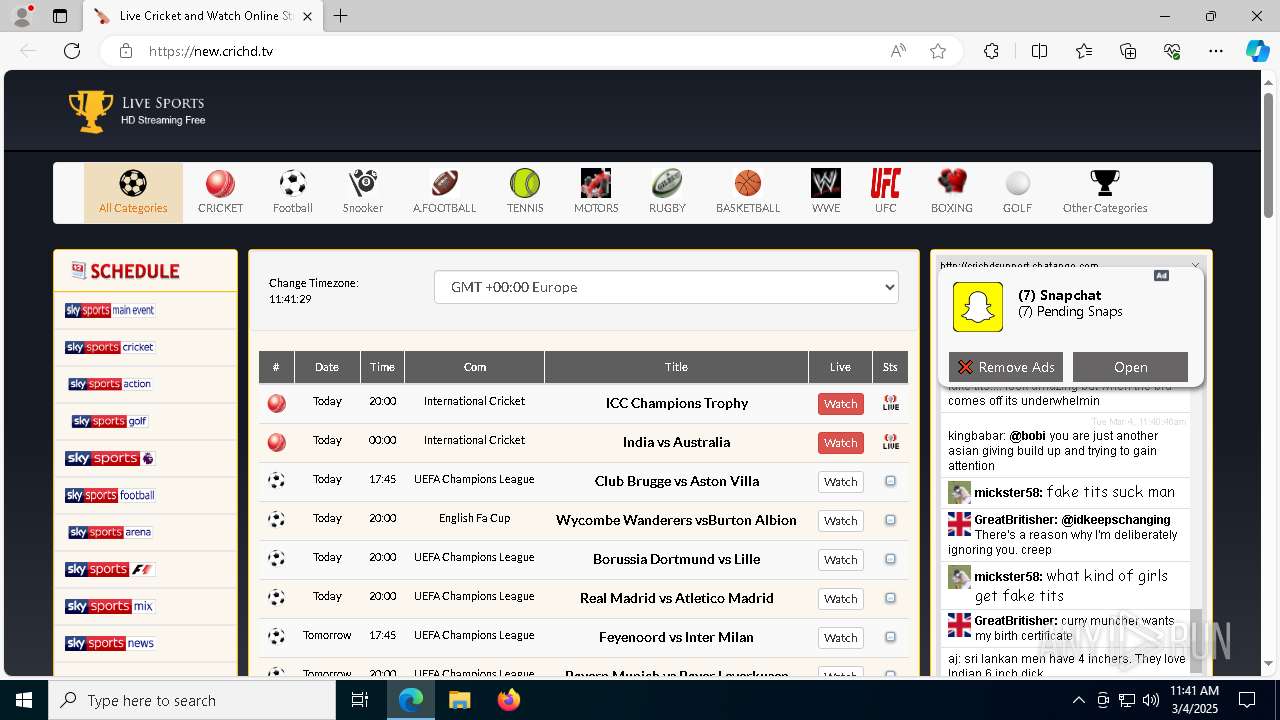
Task: Open Firefox from the taskbar
Action: [x=509, y=700]
